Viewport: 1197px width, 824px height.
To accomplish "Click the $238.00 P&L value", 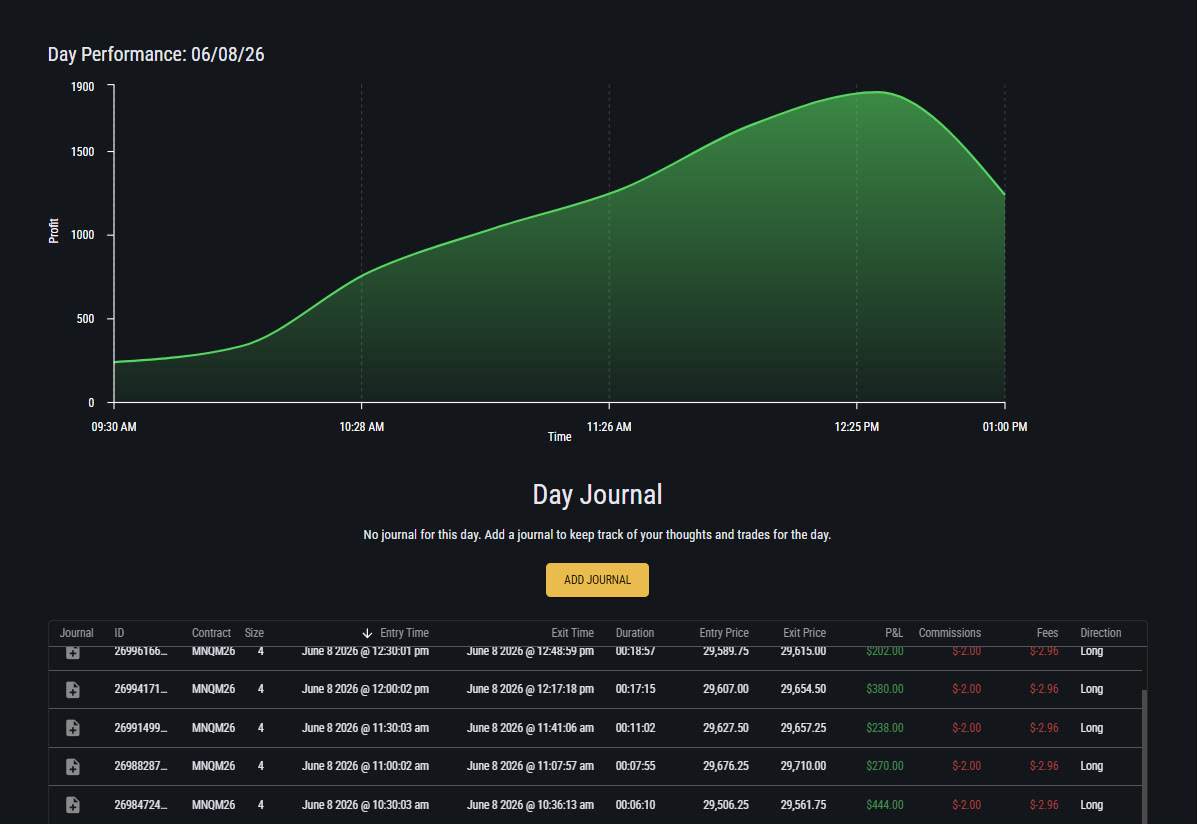I will click(x=885, y=728).
